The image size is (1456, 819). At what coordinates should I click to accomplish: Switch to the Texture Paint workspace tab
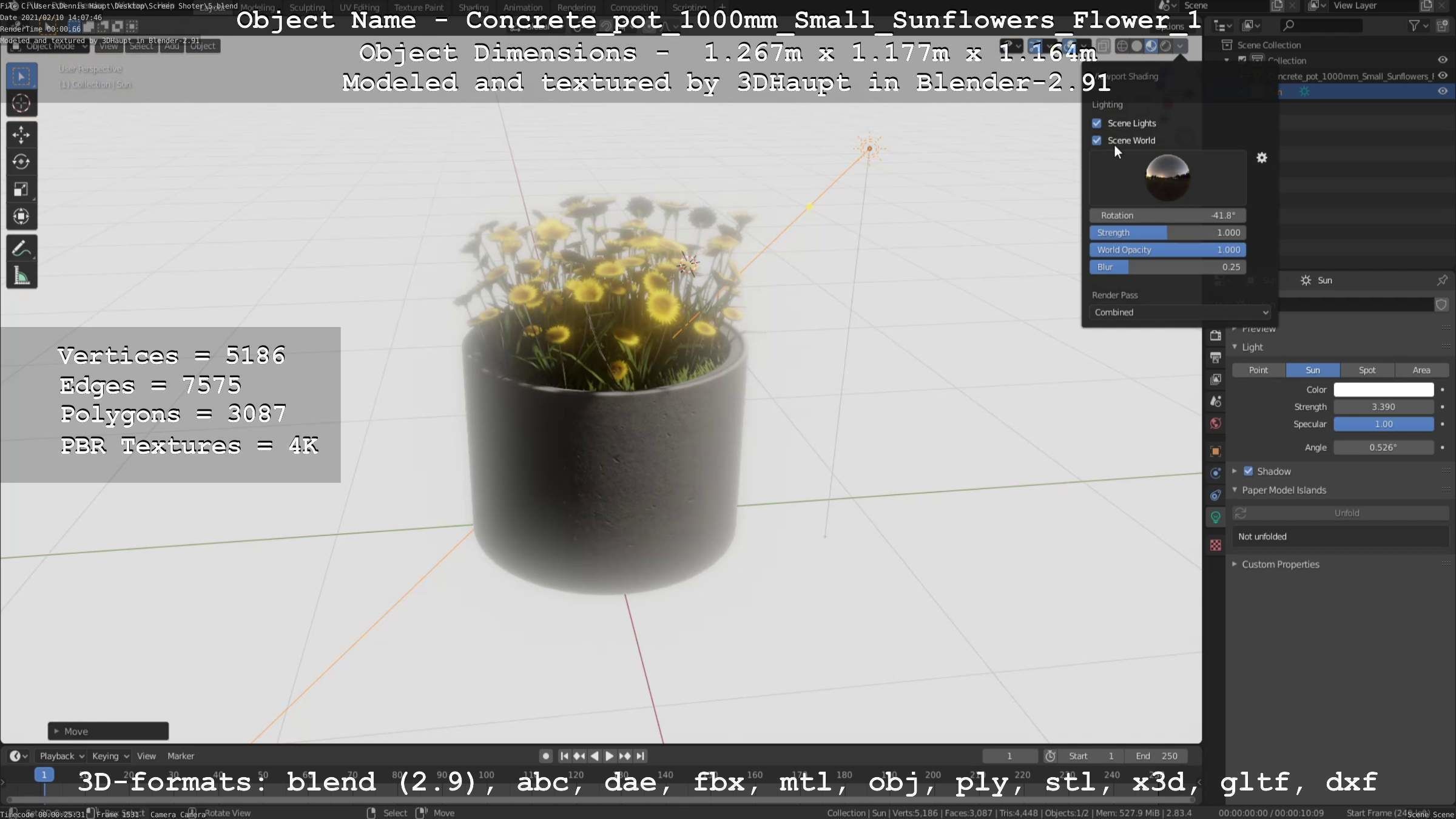(419, 8)
